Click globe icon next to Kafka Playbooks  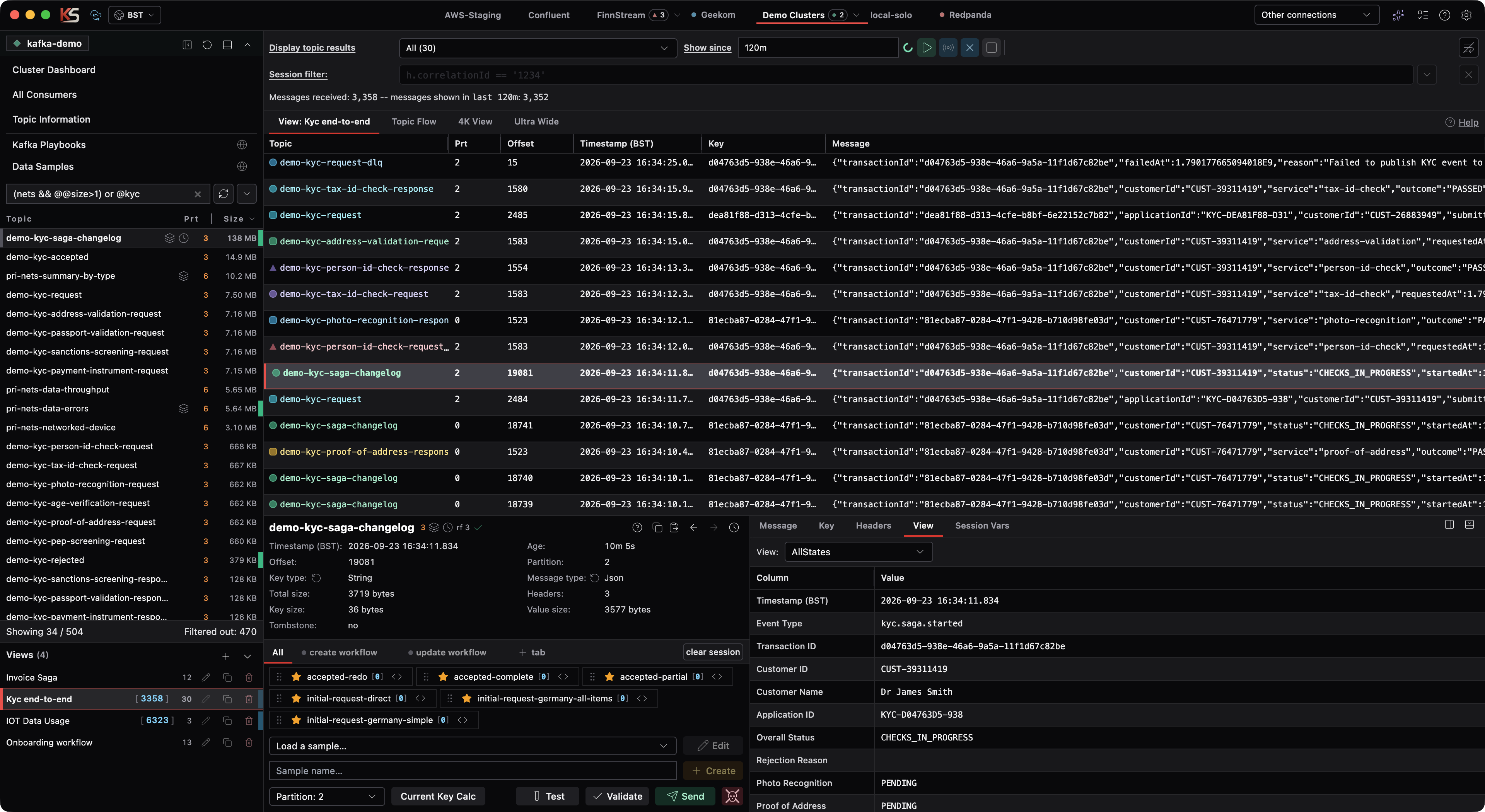click(x=242, y=145)
